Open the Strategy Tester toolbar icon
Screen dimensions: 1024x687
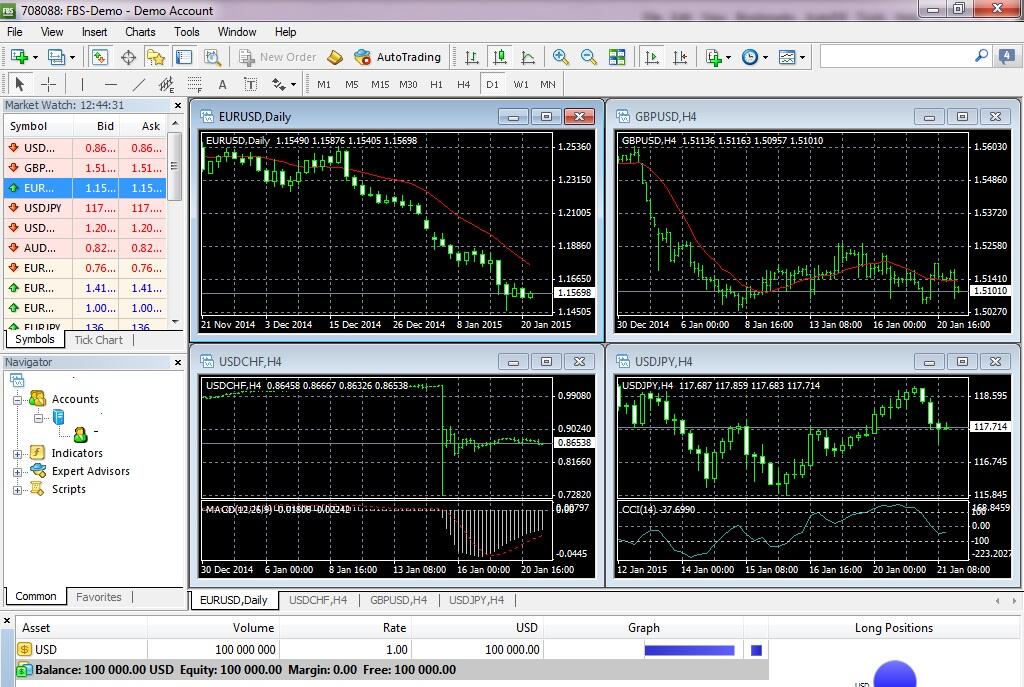pyautogui.click(x=212, y=57)
